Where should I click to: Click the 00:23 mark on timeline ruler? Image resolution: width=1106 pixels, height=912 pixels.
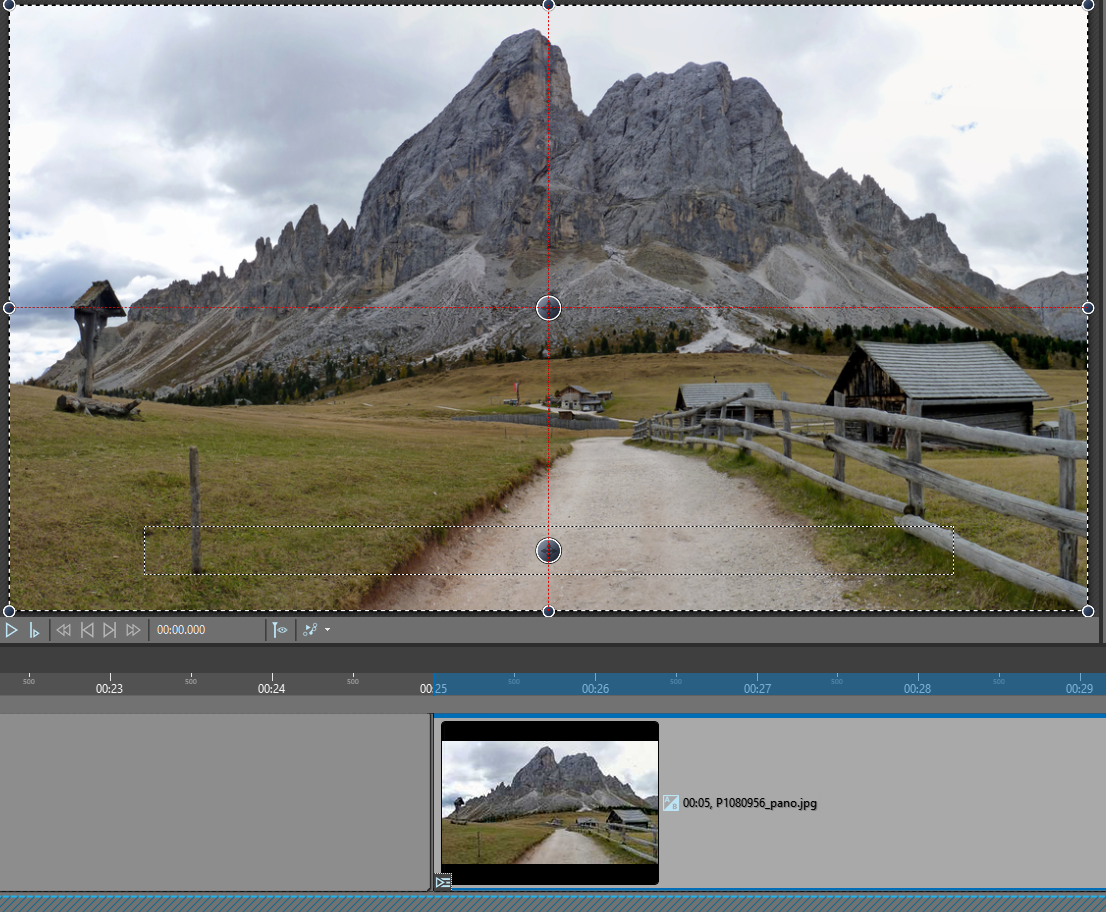pos(109,688)
